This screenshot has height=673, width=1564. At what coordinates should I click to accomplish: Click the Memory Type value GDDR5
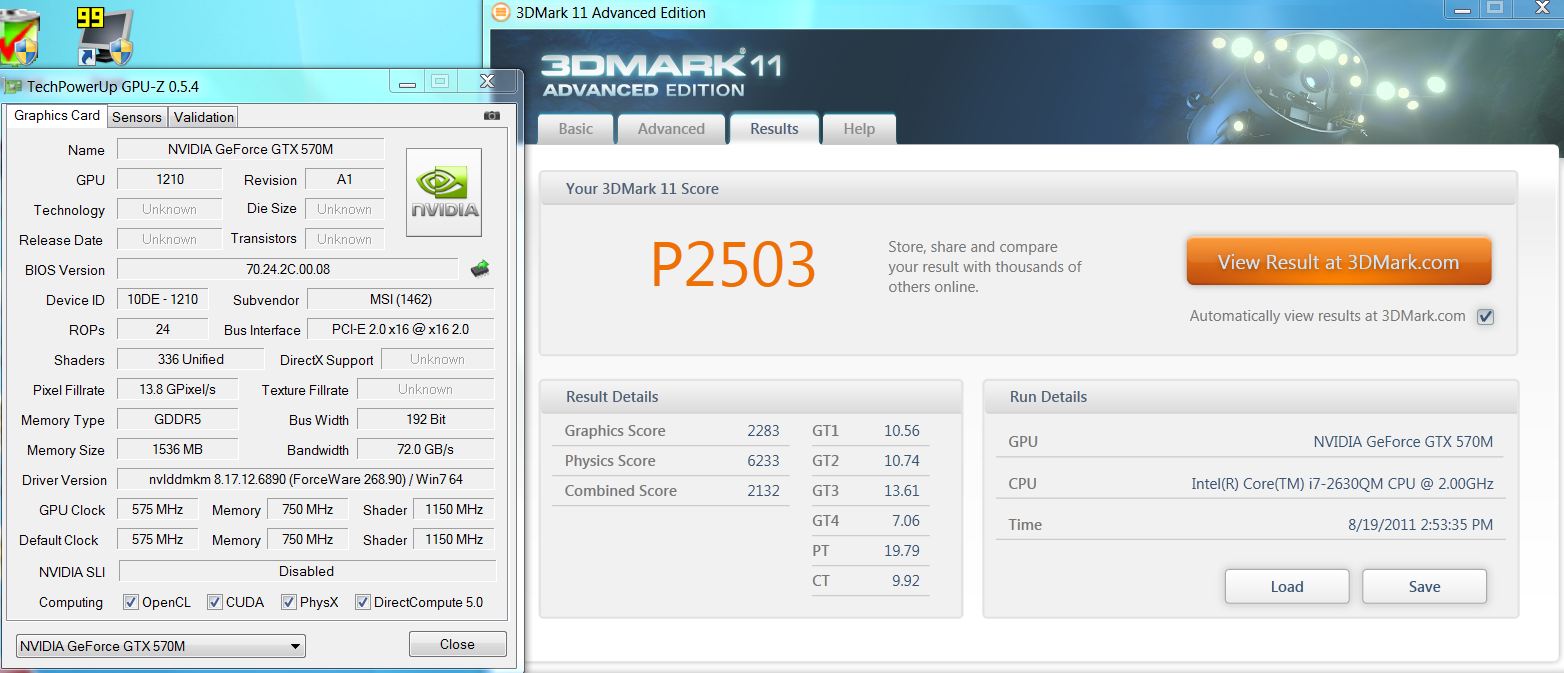coord(178,419)
